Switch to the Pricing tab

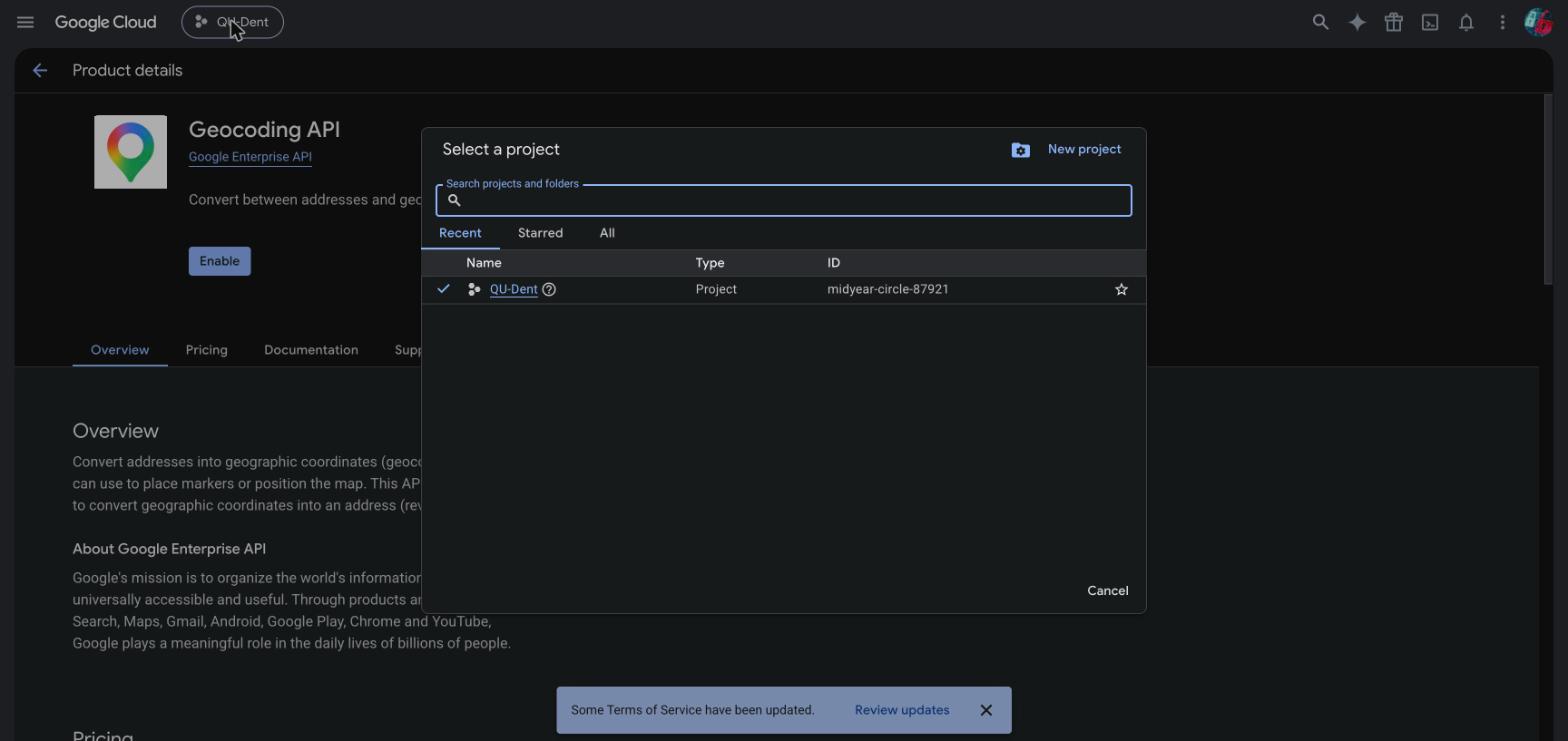pyautogui.click(x=206, y=350)
